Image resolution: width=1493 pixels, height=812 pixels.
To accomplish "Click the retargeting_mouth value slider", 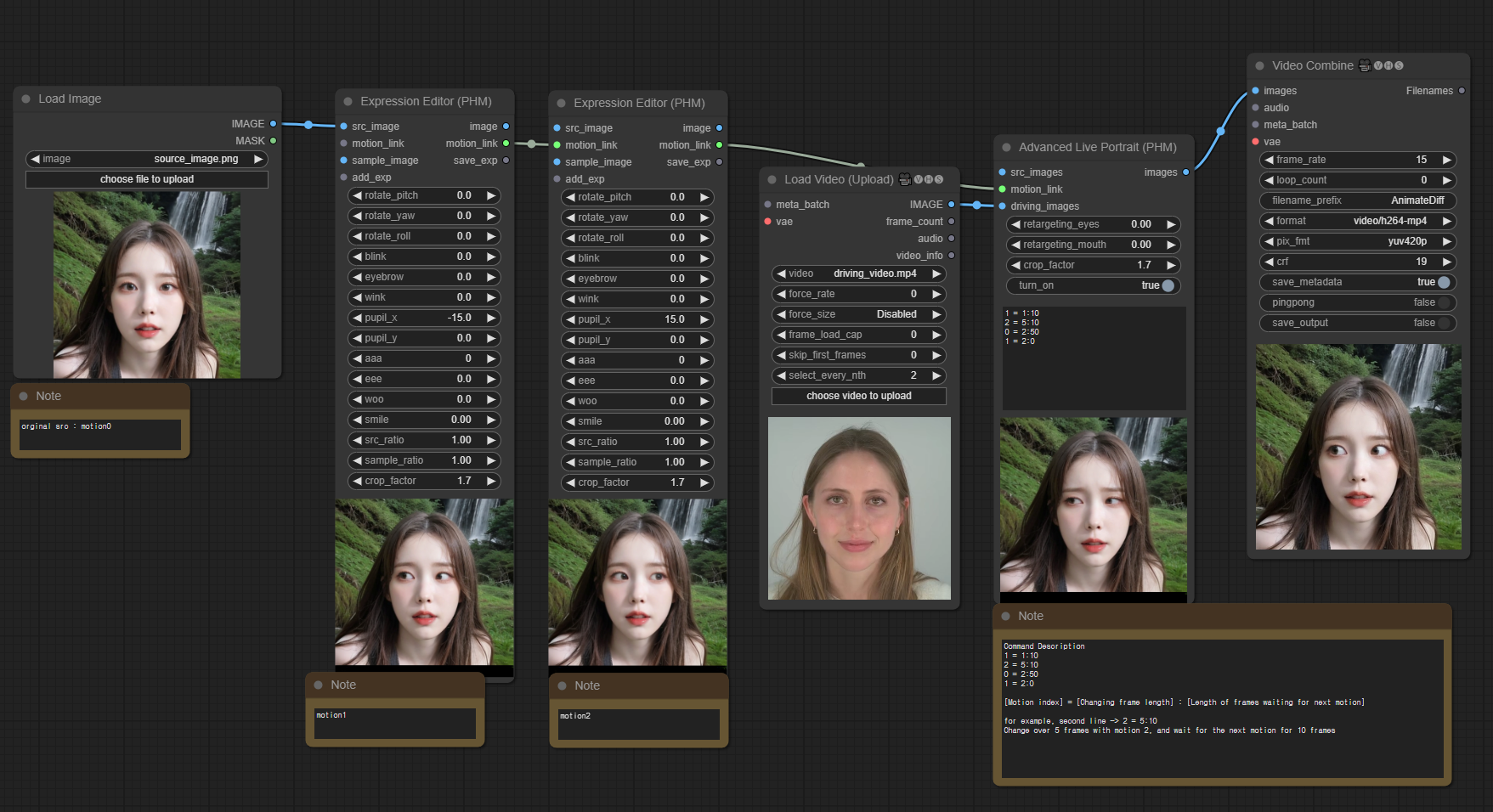I will point(1093,245).
